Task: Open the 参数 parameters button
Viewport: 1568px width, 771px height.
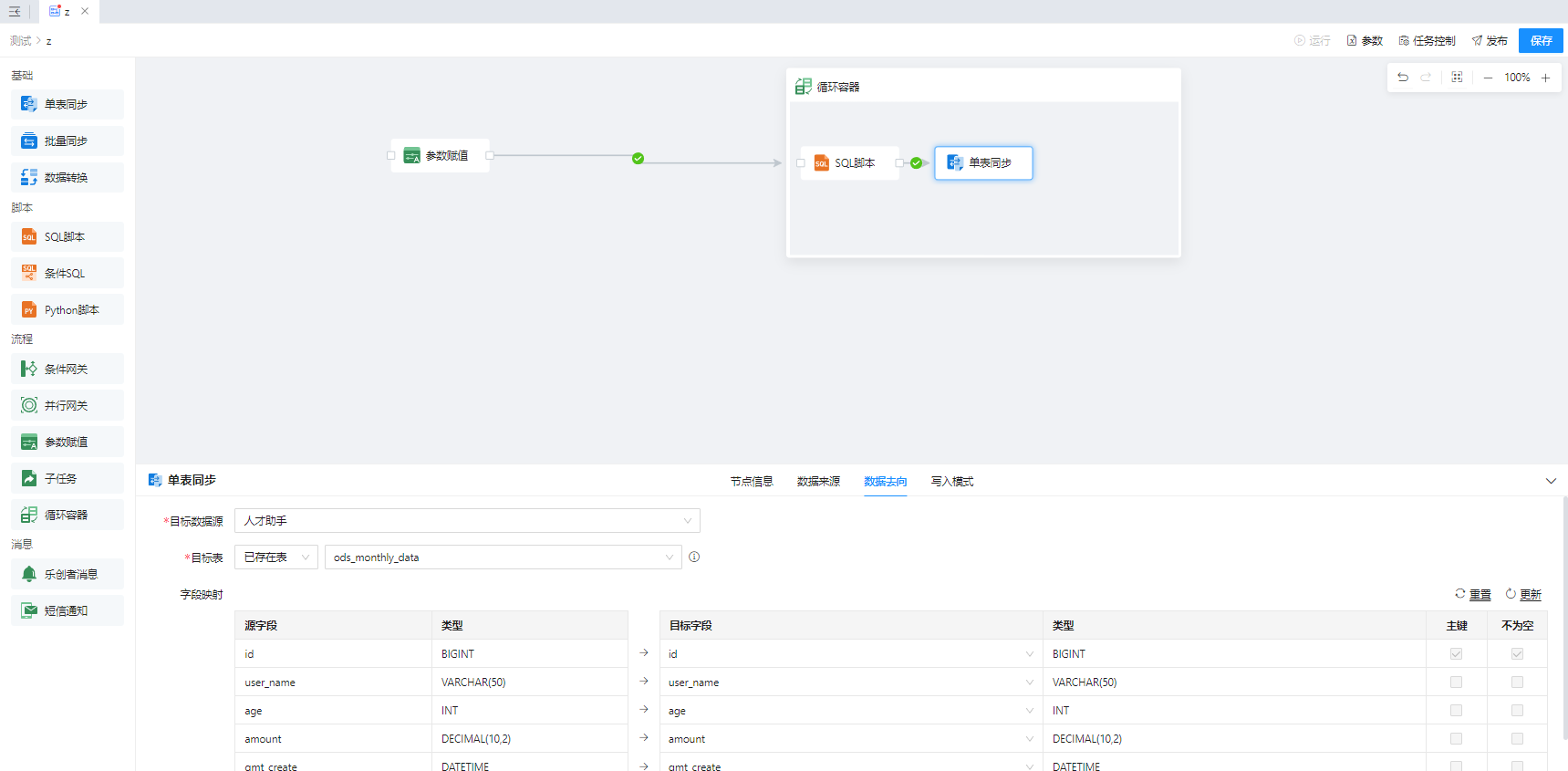Action: (1365, 40)
